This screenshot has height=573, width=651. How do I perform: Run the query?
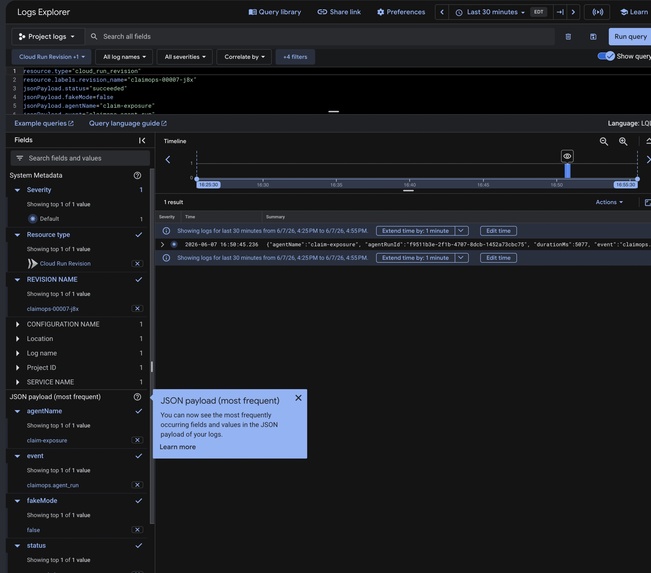(630, 37)
